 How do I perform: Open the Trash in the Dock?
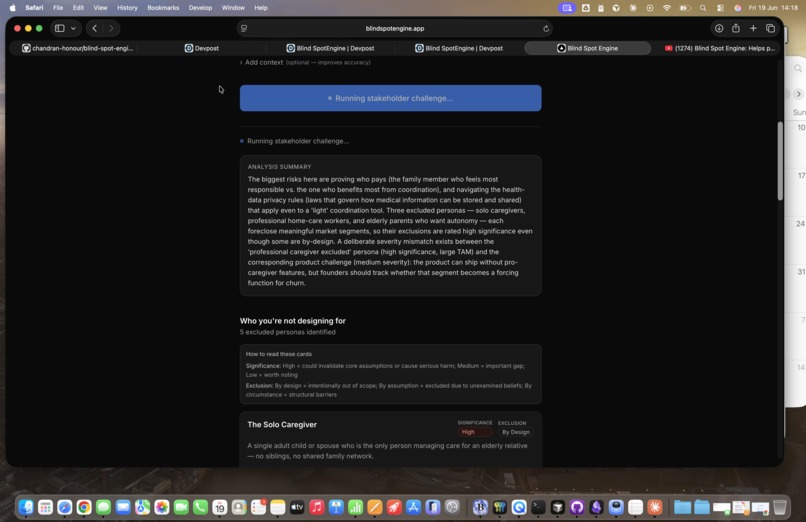(x=780, y=508)
